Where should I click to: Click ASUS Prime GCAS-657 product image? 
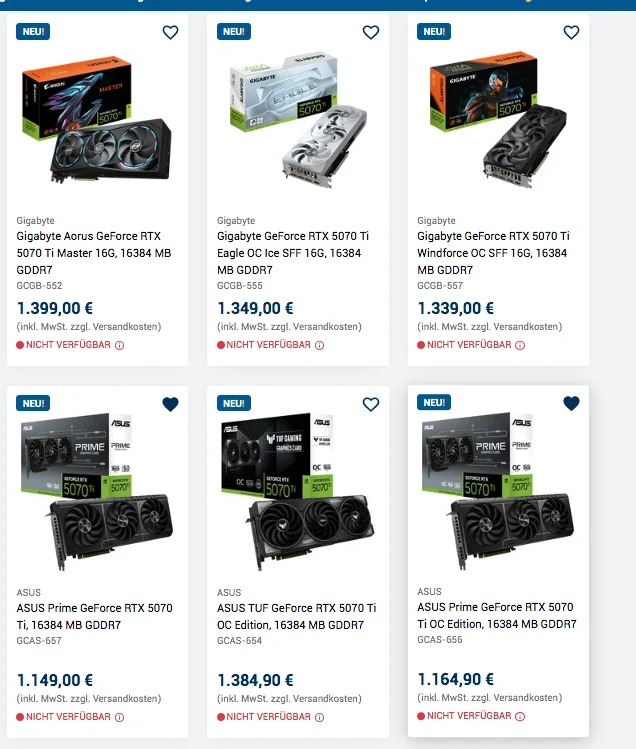(x=97, y=491)
